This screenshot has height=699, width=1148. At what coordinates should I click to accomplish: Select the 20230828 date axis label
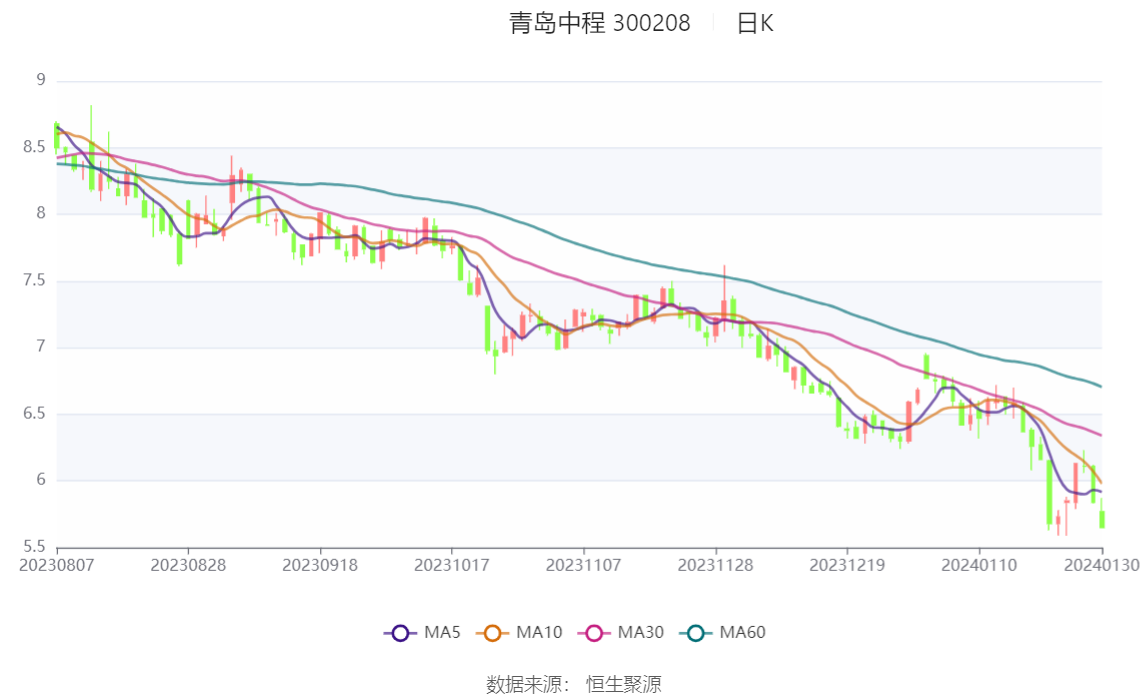pos(189,565)
